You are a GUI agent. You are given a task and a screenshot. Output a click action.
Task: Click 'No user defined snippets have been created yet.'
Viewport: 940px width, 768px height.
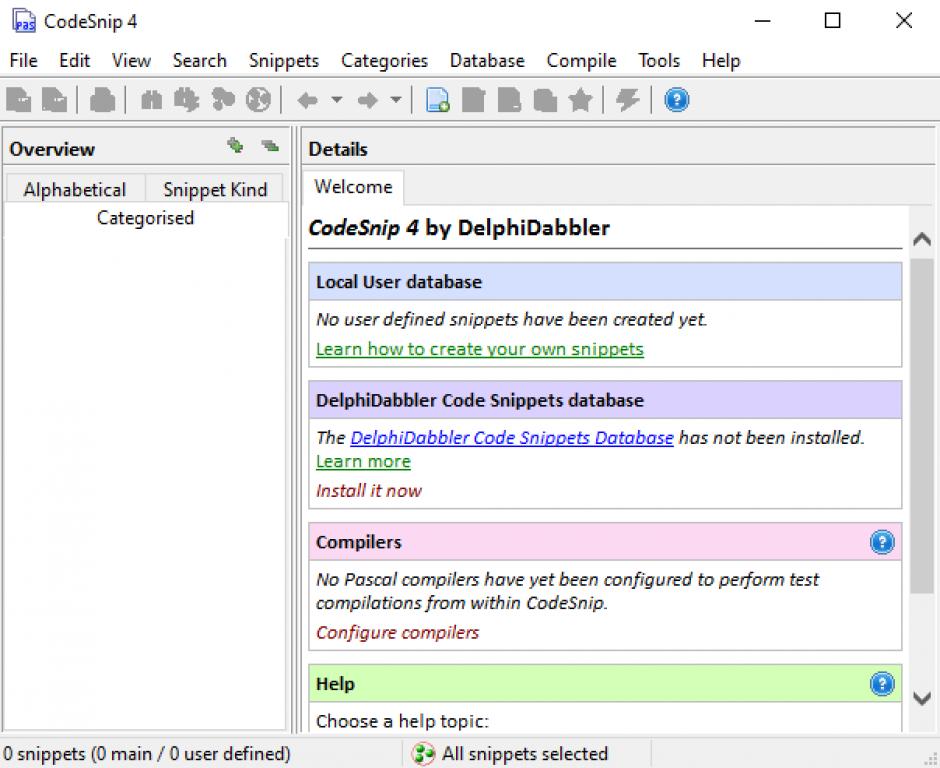point(511,320)
